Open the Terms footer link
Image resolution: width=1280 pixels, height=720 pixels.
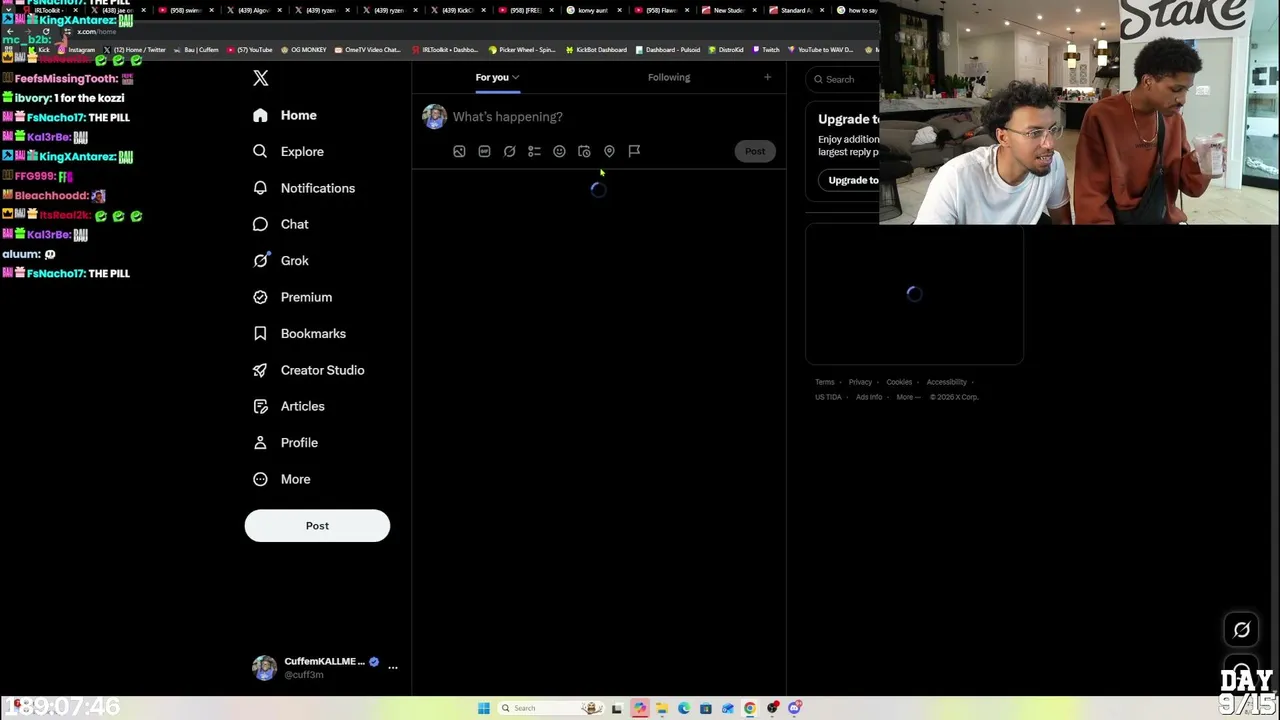point(824,382)
